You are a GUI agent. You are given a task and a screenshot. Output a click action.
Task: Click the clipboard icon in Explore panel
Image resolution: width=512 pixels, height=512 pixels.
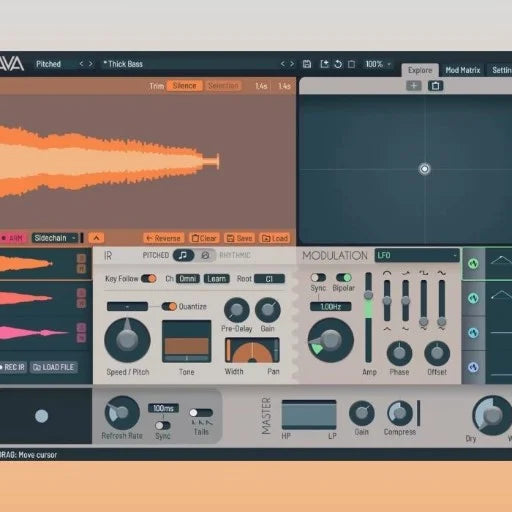pyautogui.click(x=435, y=86)
